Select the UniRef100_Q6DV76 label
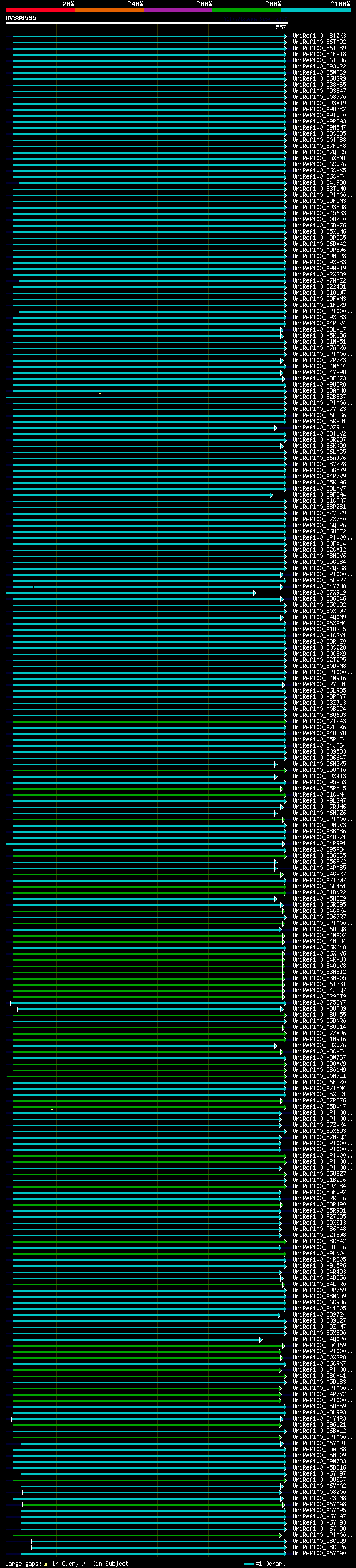Screen dimensions: 356x1568 [319, 226]
